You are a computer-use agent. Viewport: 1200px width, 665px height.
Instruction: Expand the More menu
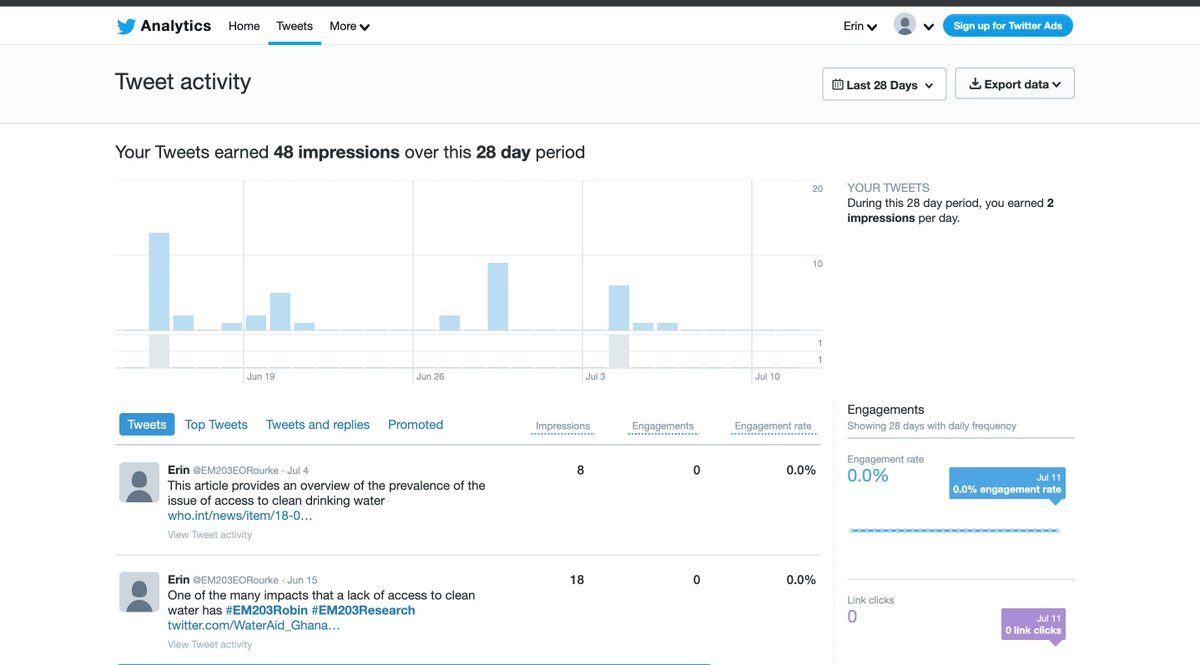click(350, 26)
